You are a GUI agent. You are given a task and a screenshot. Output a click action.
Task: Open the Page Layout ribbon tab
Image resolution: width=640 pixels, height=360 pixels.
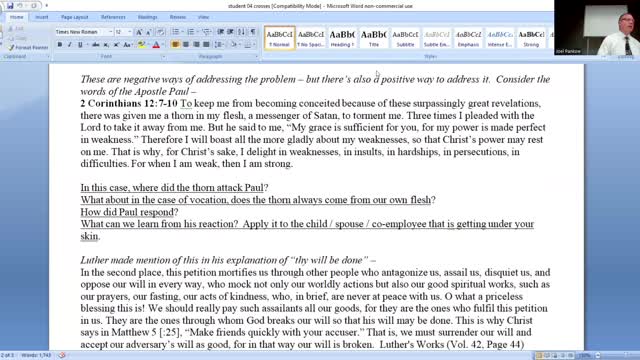click(74, 17)
